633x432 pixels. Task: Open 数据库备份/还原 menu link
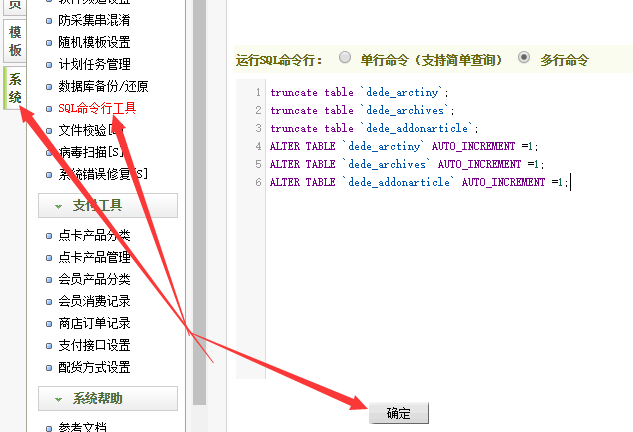(103, 86)
